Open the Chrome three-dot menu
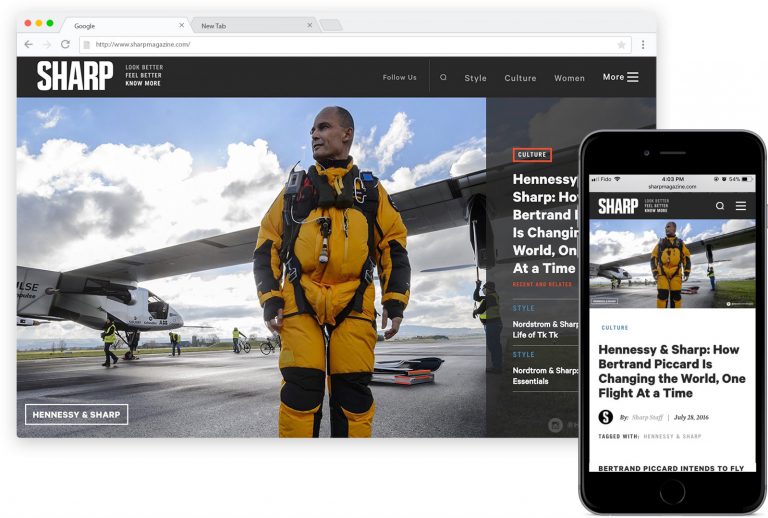The height and width of the screenshot is (518, 768). pos(643,45)
